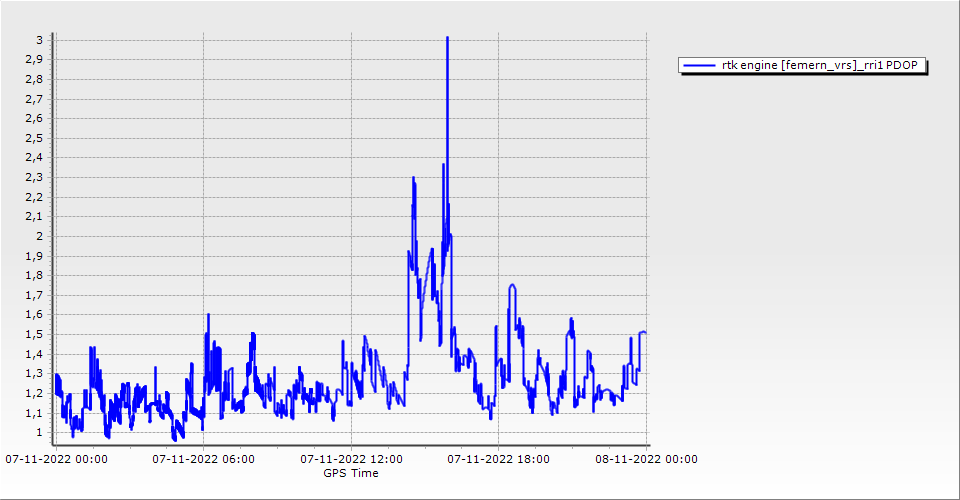Image resolution: width=960 pixels, height=500 pixels.
Task: Click the y-axis value 2 label
Action: (x=39, y=236)
